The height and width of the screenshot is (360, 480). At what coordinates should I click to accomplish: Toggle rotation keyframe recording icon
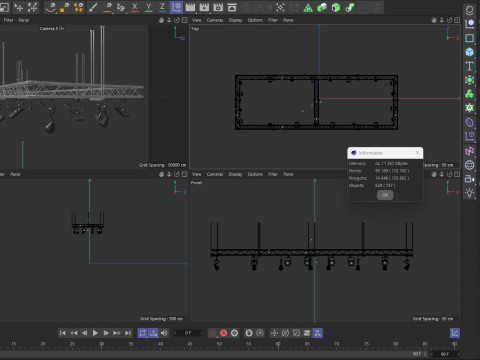pos(285,333)
